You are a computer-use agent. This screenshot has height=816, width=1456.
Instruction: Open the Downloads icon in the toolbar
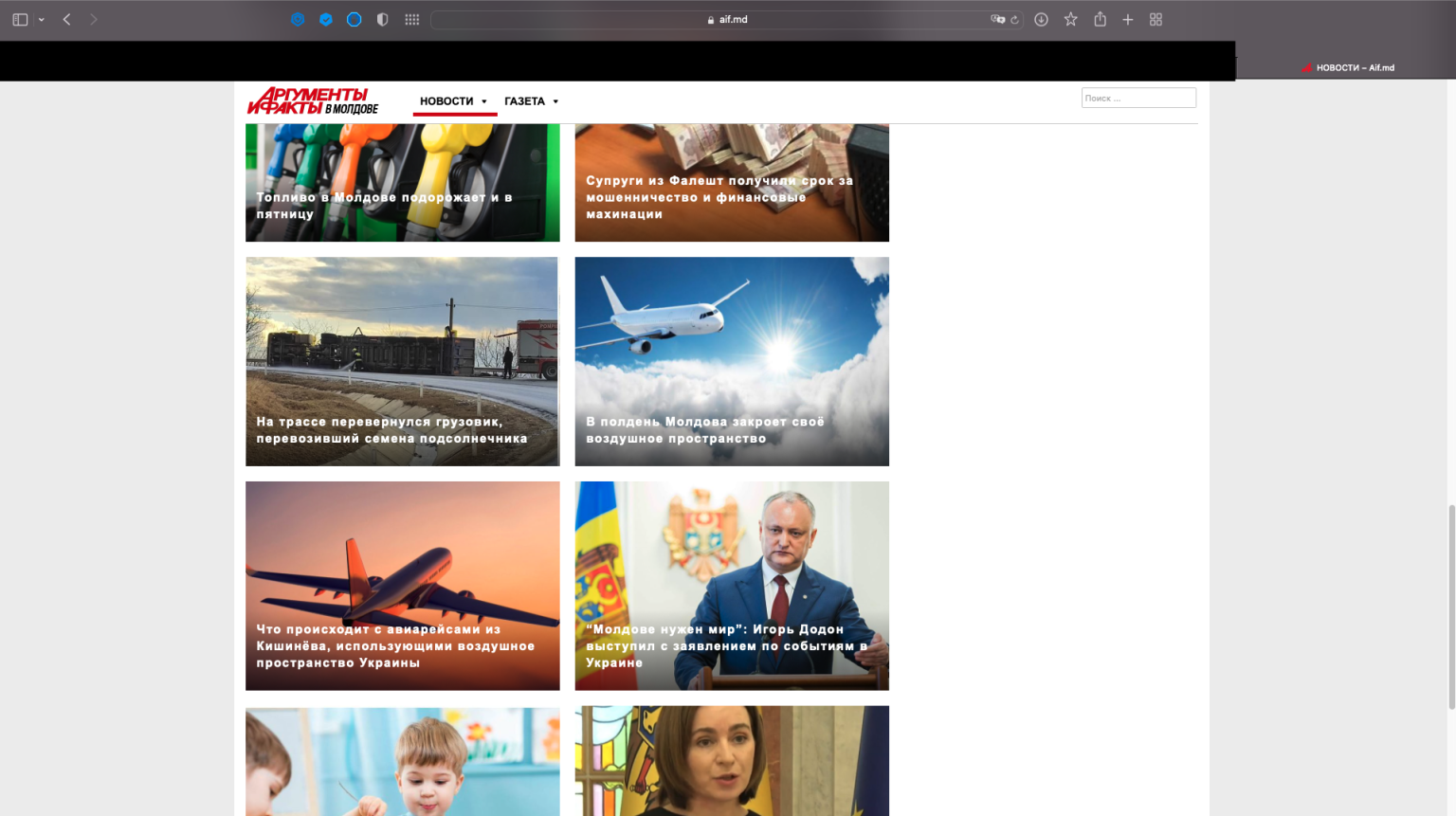tap(1041, 19)
